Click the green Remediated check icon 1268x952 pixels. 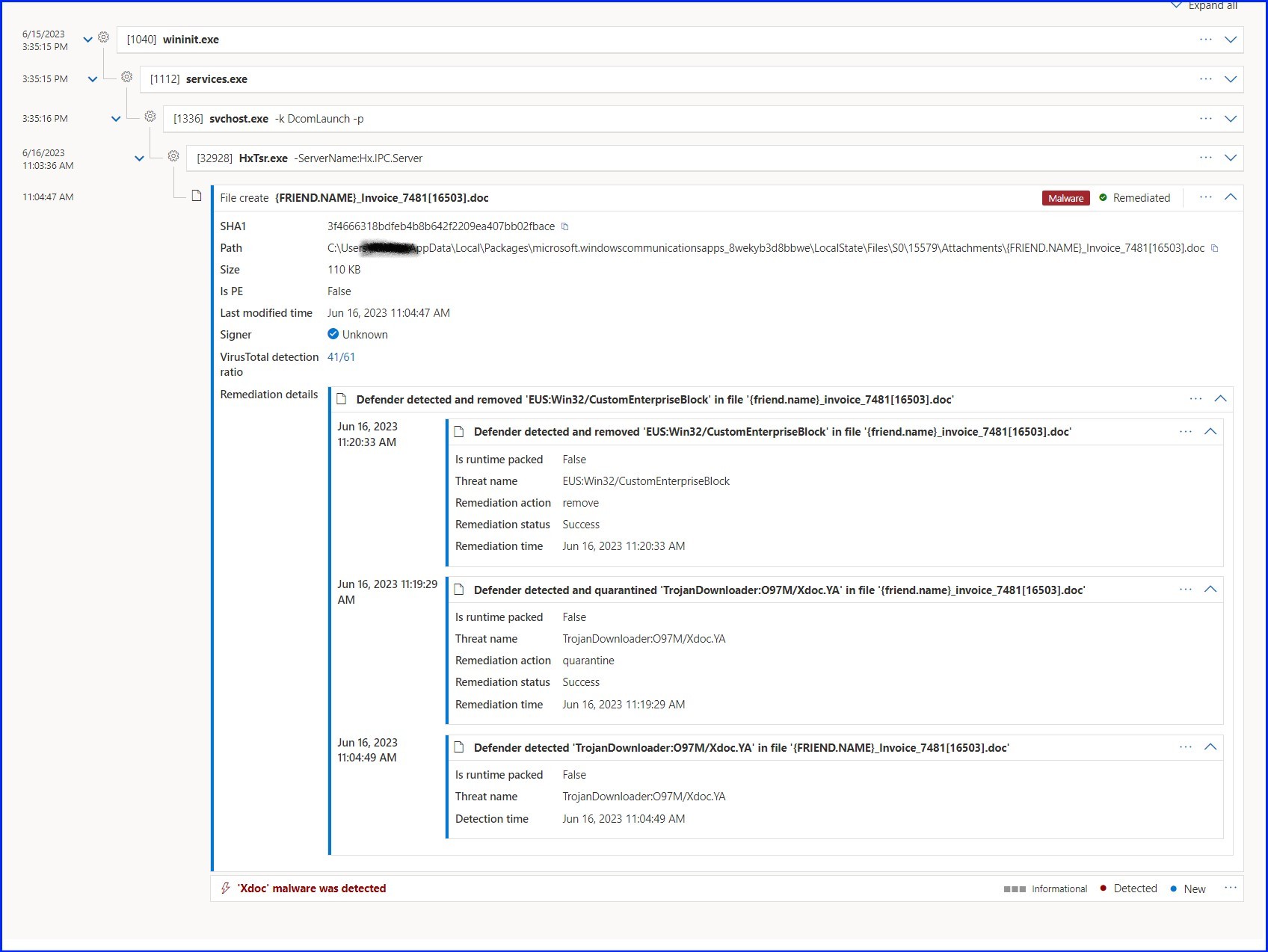(1103, 197)
